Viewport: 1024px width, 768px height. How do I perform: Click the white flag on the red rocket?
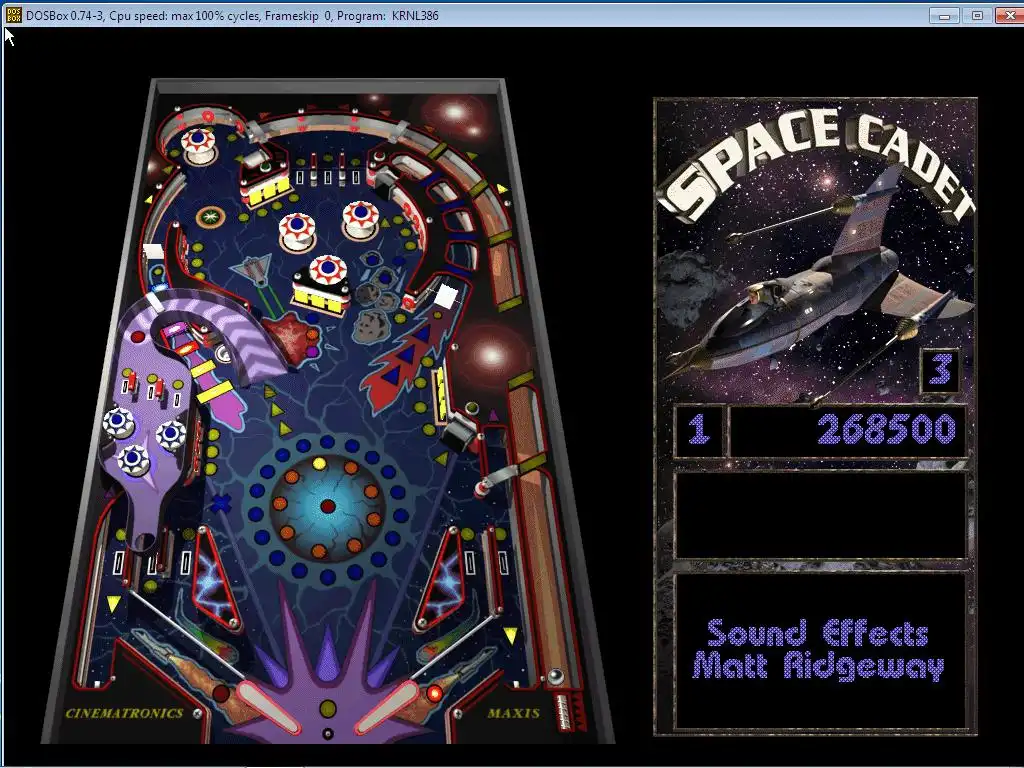446,296
